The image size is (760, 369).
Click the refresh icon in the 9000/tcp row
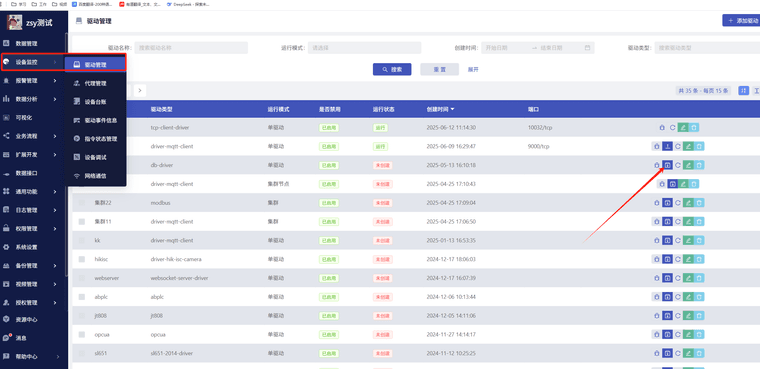click(x=678, y=146)
